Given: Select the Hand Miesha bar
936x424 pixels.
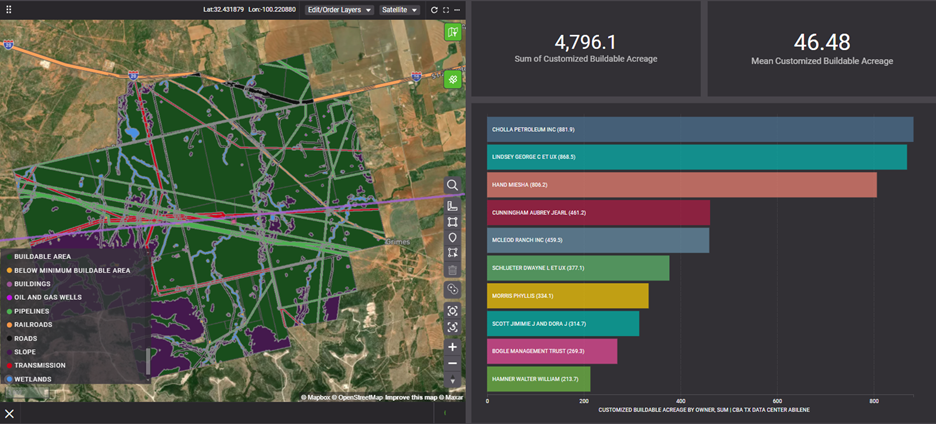Looking at the screenshot, I should (681, 184).
